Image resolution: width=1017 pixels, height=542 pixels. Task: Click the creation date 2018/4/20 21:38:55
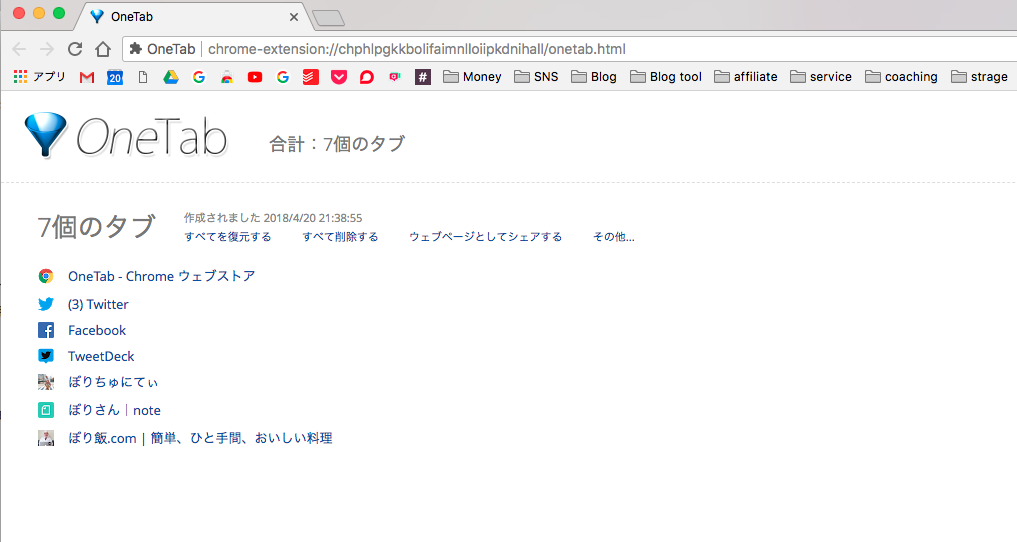point(313,218)
